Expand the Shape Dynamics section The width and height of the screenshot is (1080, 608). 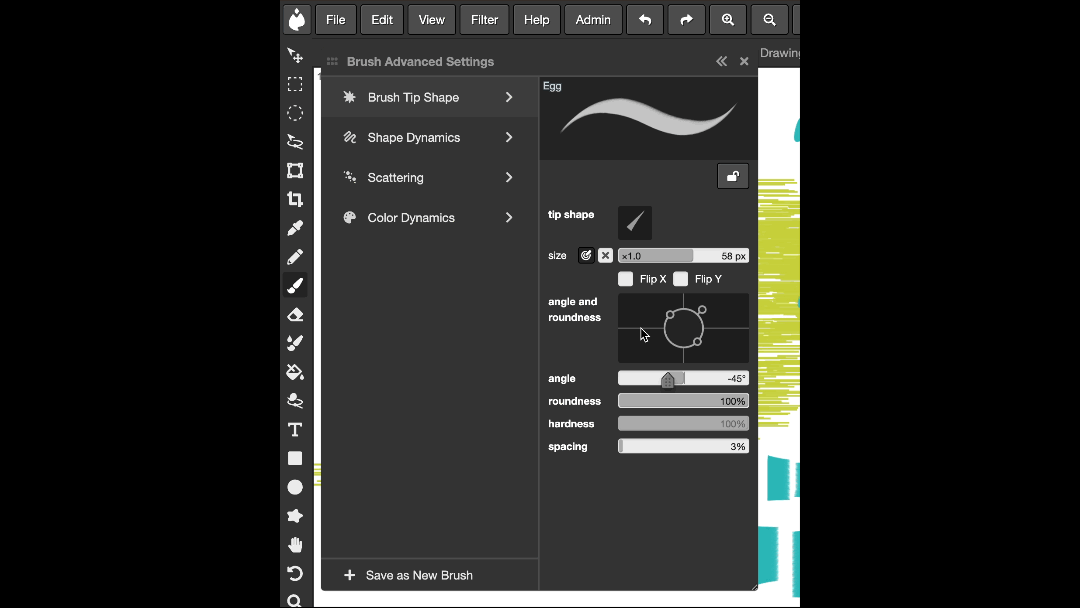[429, 138]
